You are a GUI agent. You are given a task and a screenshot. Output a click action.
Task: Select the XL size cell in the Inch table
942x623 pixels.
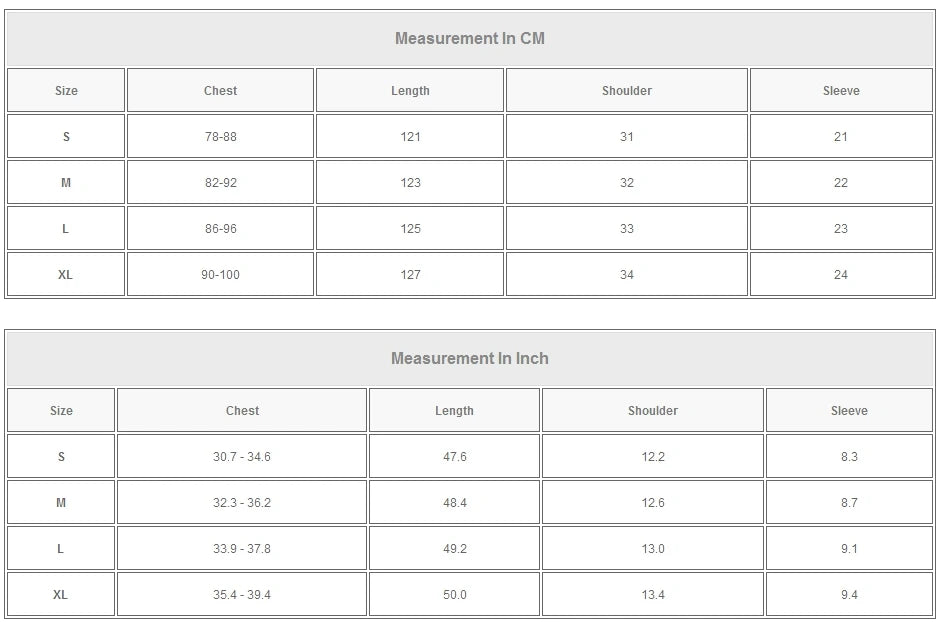[60, 595]
